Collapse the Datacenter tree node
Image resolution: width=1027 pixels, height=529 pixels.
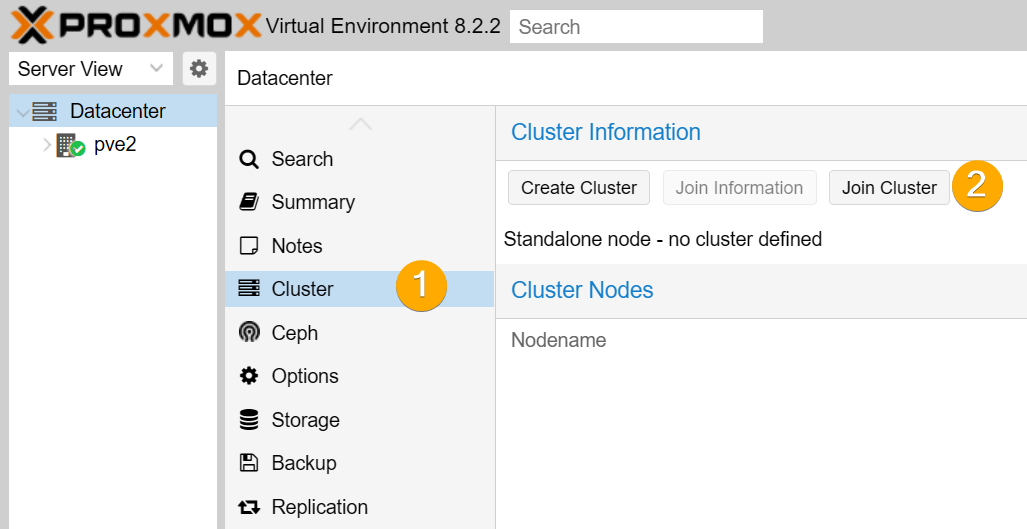23,112
